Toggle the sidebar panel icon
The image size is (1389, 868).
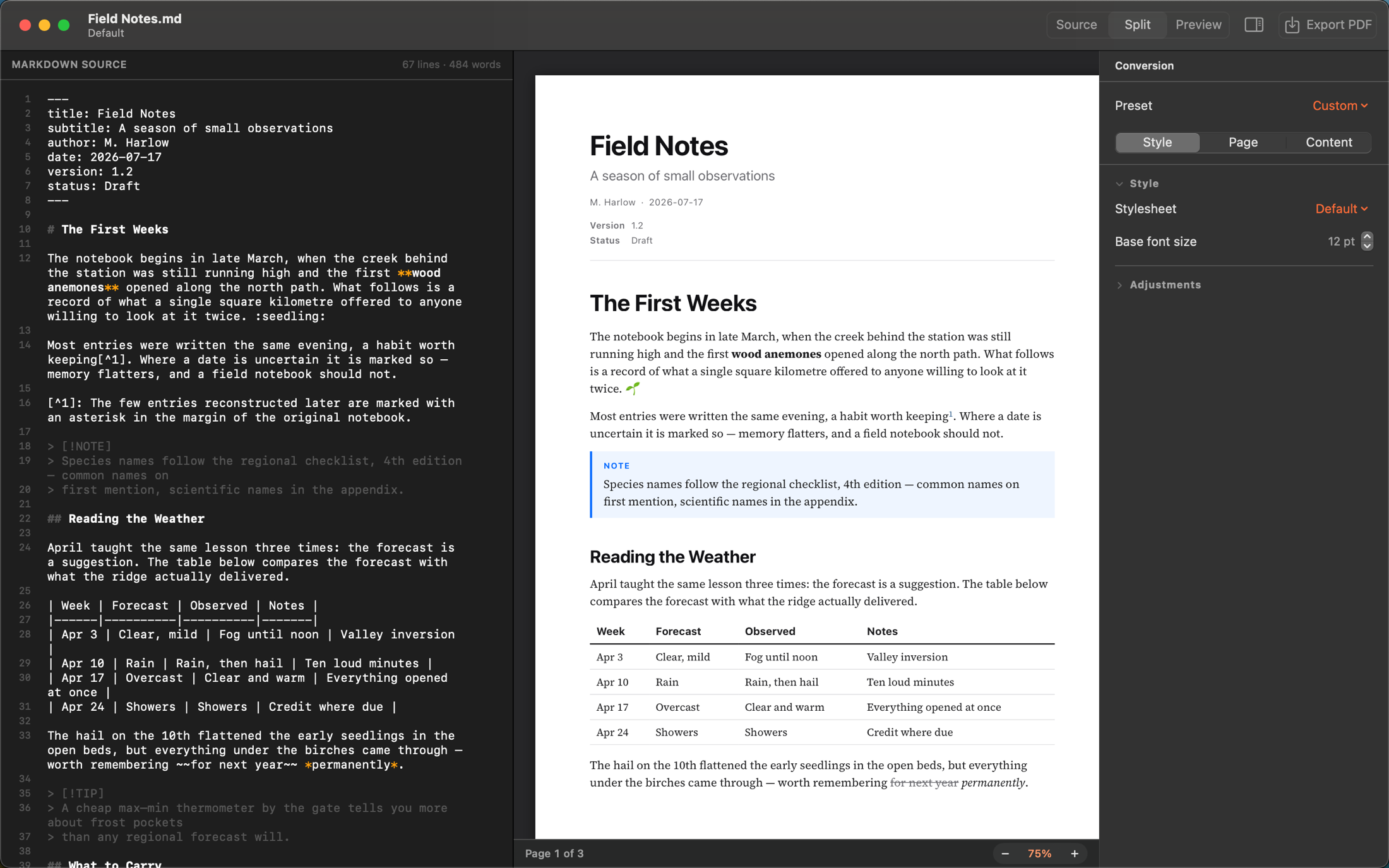(x=1253, y=25)
